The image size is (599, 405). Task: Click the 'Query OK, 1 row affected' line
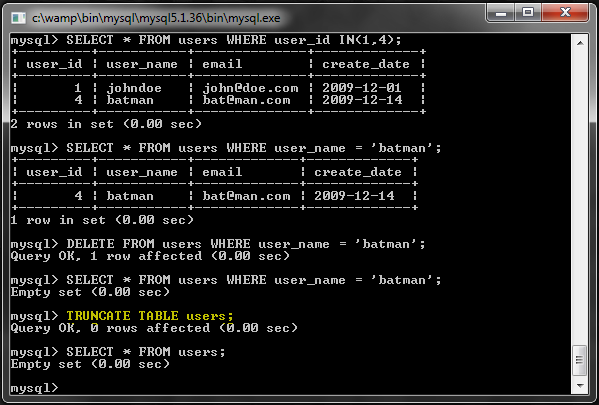(x=150, y=256)
